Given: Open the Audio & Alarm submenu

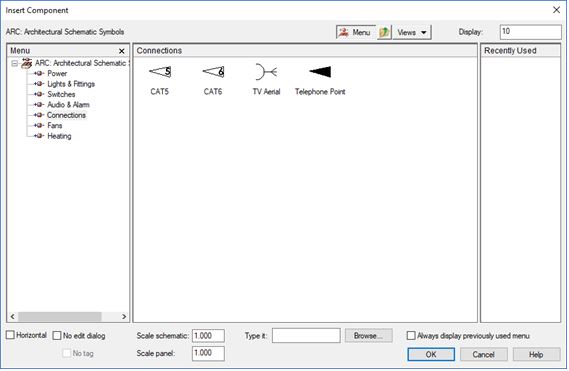Looking at the screenshot, I should (69, 105).
